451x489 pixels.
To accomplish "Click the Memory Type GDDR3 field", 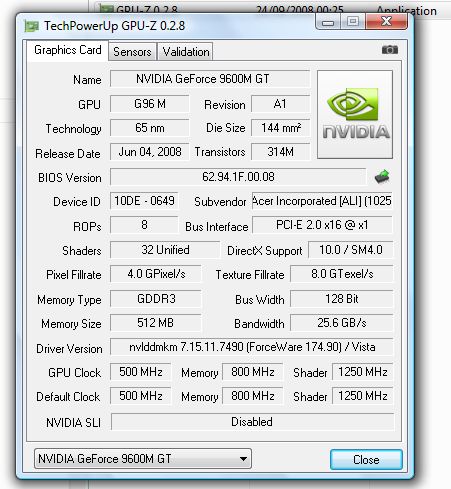I will click(x=156, y=299).
